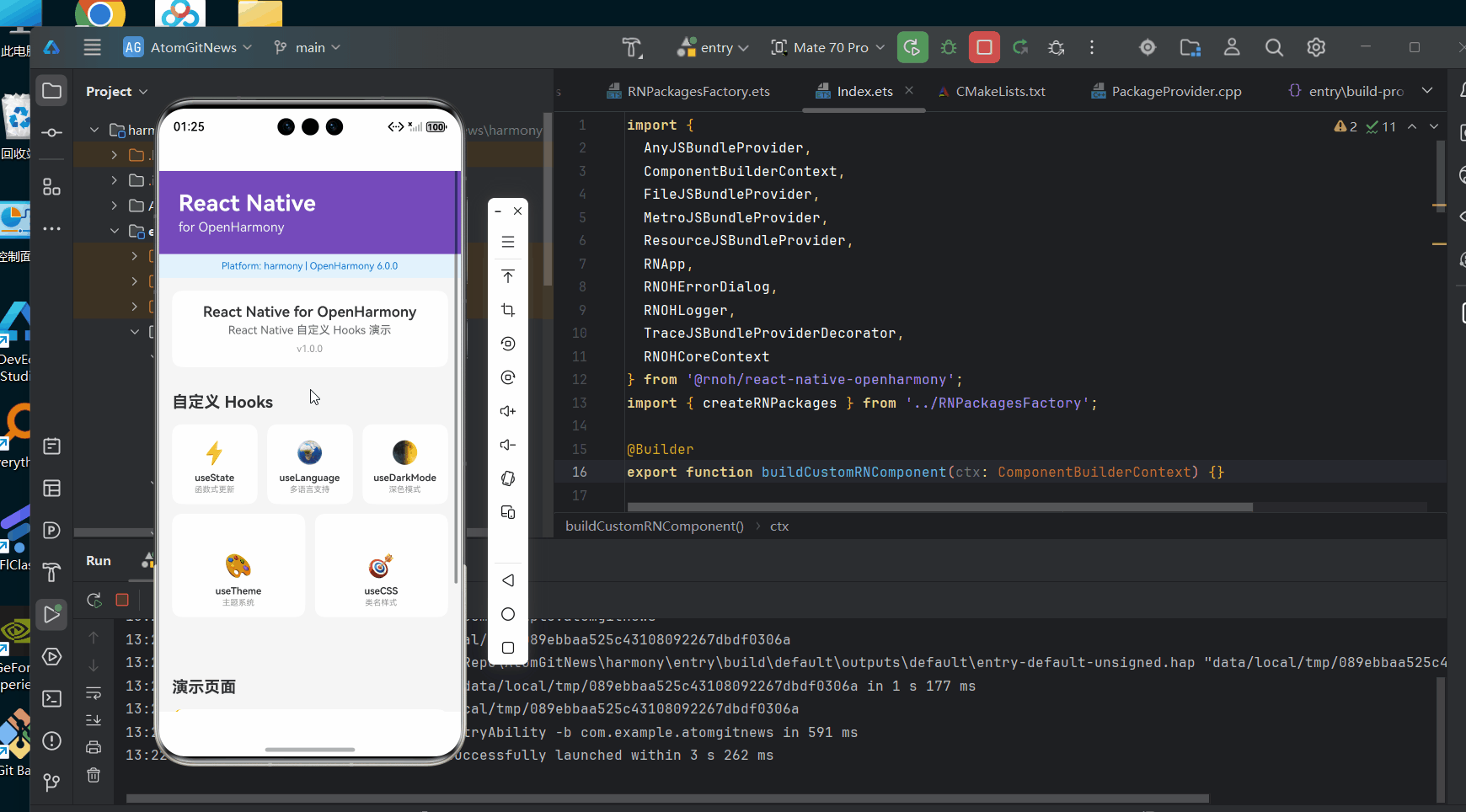
Task: Open the main hamburger menu
Action: pos(93,48)
